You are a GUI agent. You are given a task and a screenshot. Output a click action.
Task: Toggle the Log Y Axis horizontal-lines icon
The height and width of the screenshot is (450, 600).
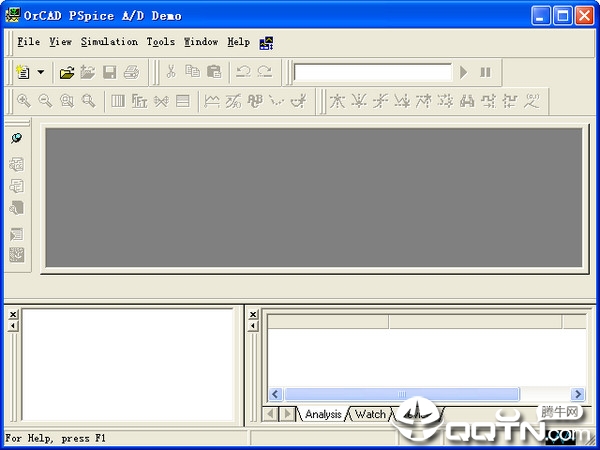click(183, 101)
